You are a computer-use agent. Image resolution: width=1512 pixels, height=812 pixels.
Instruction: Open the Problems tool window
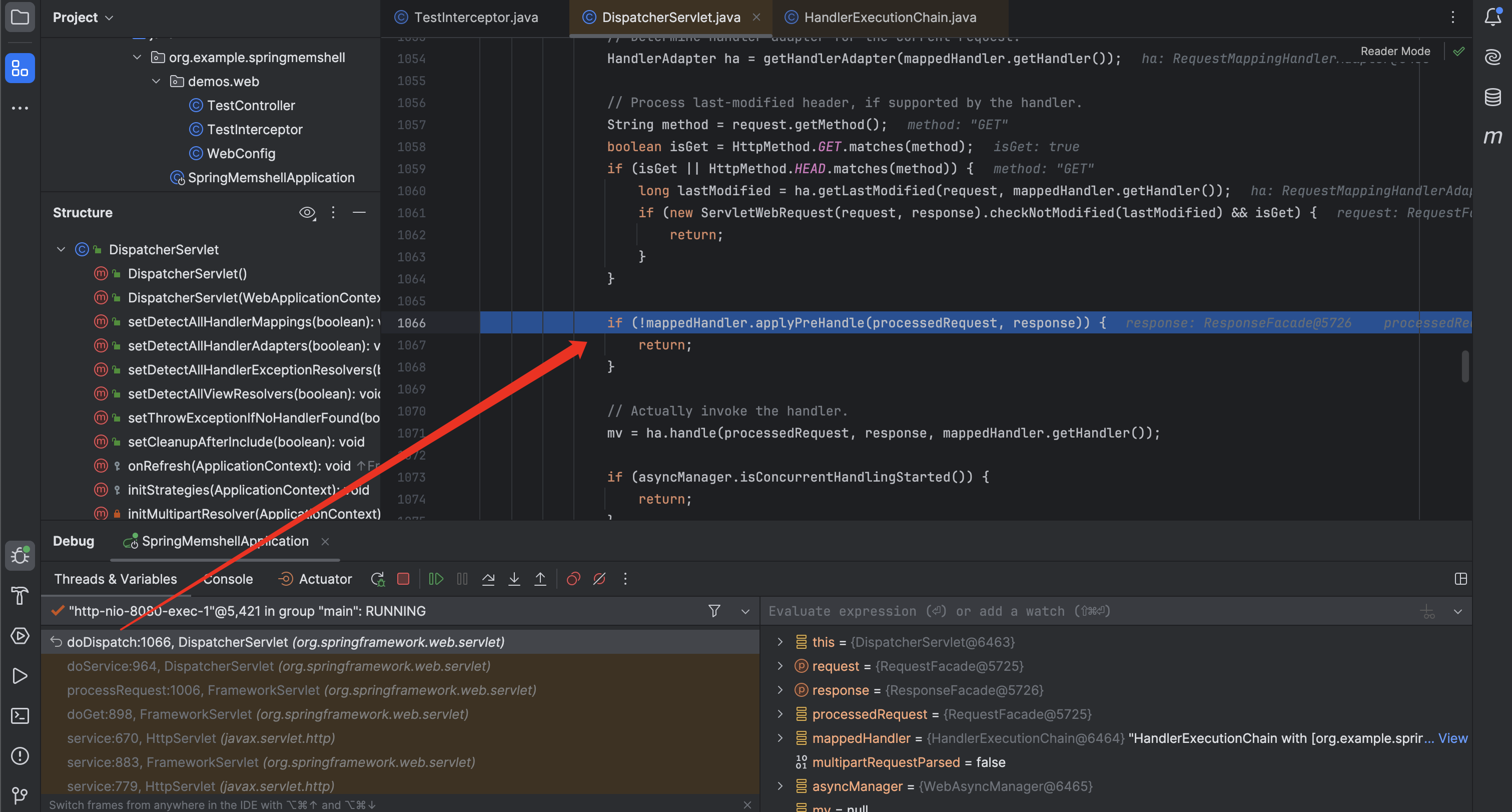pyautogui.click(x=20, y=755)
